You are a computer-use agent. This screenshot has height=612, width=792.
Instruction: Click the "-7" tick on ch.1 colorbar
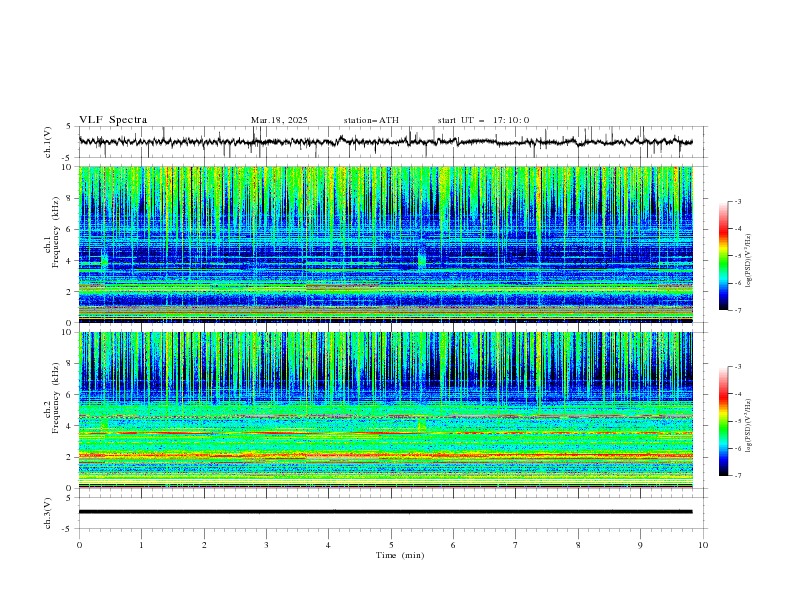737,310
